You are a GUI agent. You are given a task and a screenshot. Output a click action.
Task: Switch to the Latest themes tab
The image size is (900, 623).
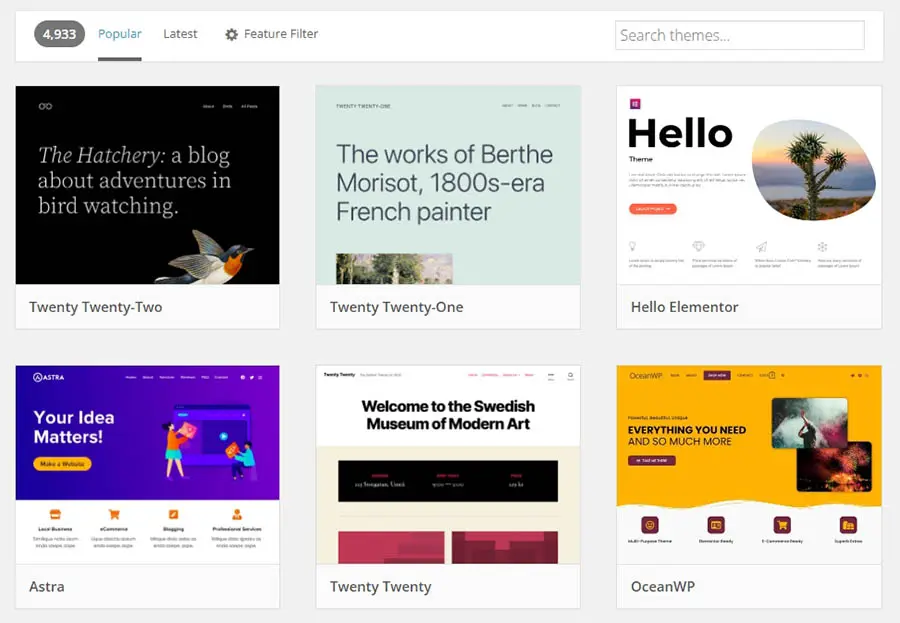(x=180, y=33)
